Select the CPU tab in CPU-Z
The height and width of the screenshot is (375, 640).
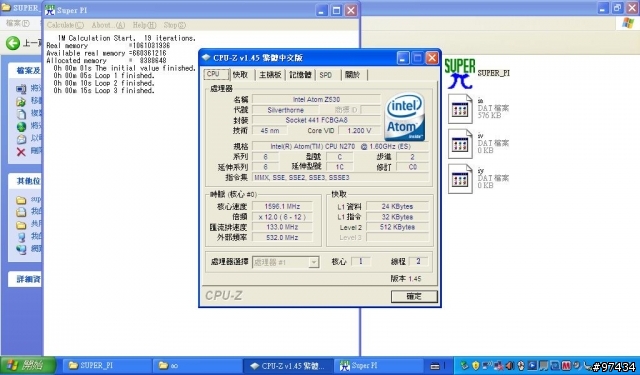pyautogui.click(x=216, y=74)
